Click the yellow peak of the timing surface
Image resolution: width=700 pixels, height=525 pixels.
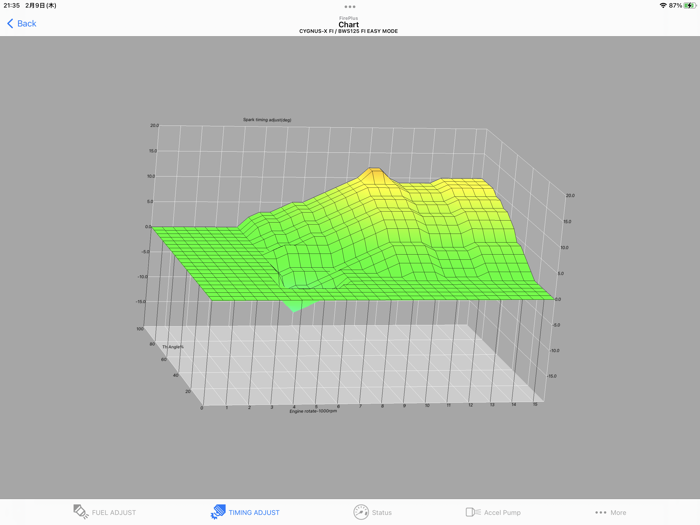[x=375, y=172]
